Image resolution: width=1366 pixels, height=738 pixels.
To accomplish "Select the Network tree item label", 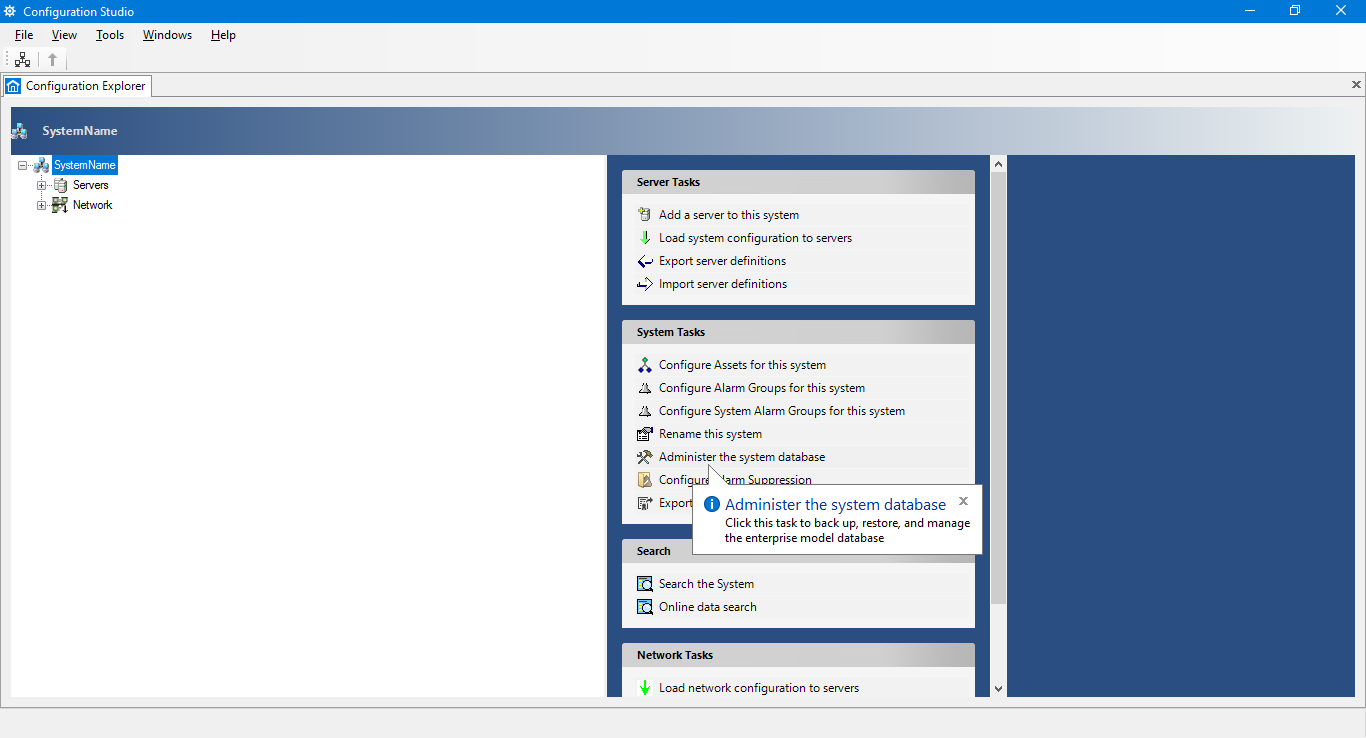I will pyautogui.click(x=93, y=205).
